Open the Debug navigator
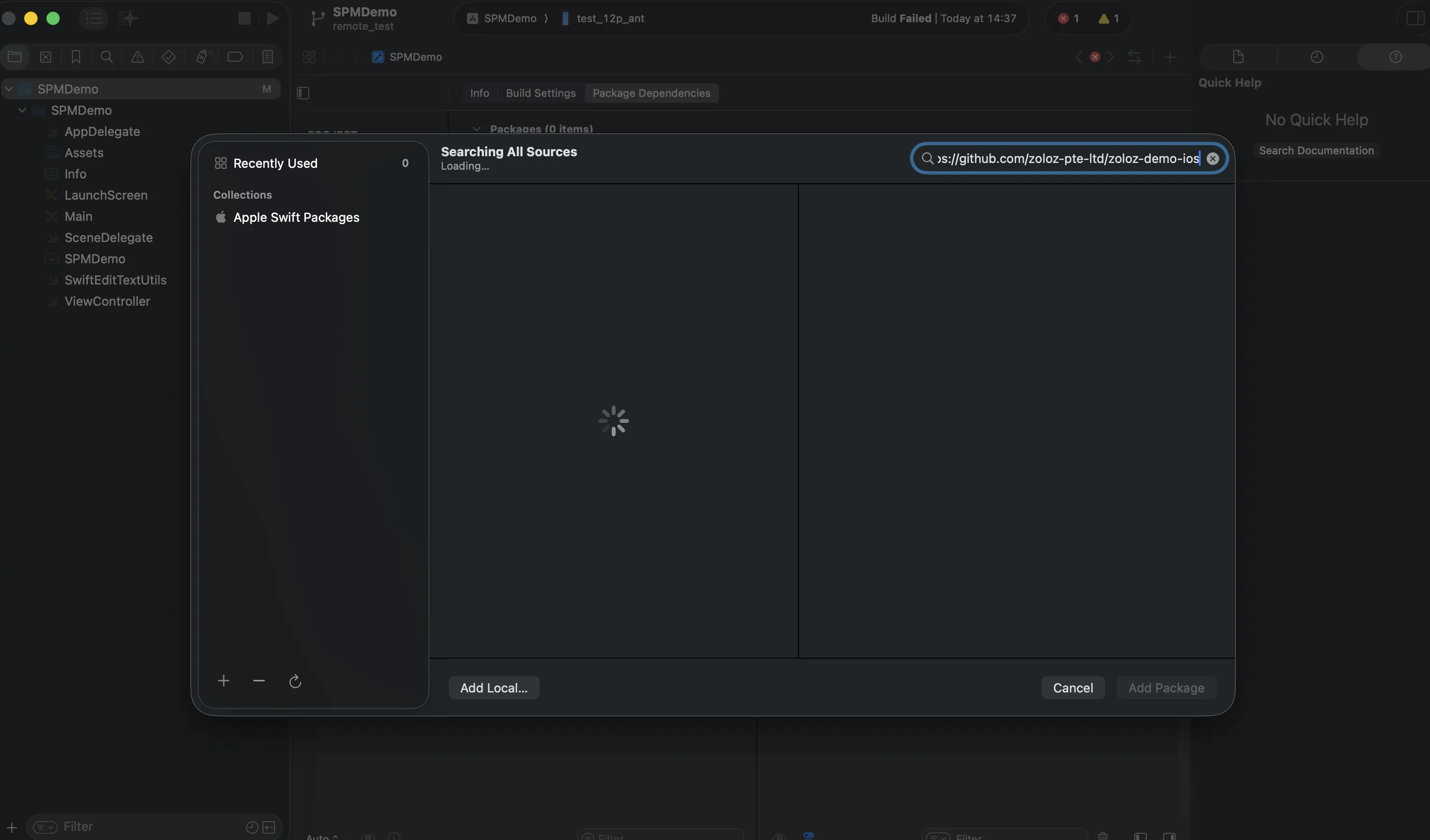 coord(203,57)
